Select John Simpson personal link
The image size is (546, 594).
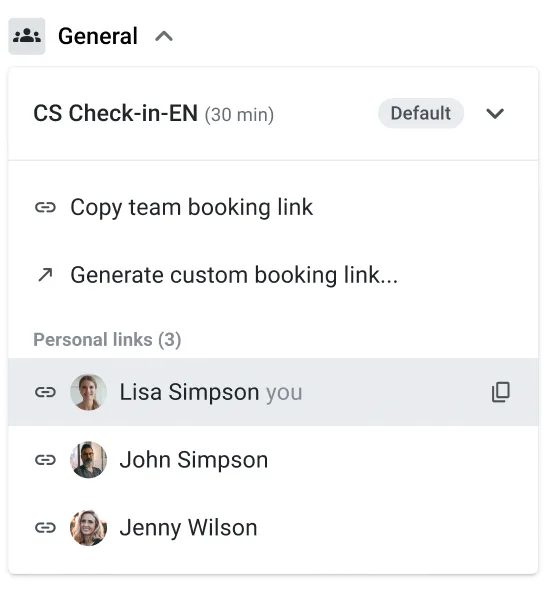click(x=273, y=460)
